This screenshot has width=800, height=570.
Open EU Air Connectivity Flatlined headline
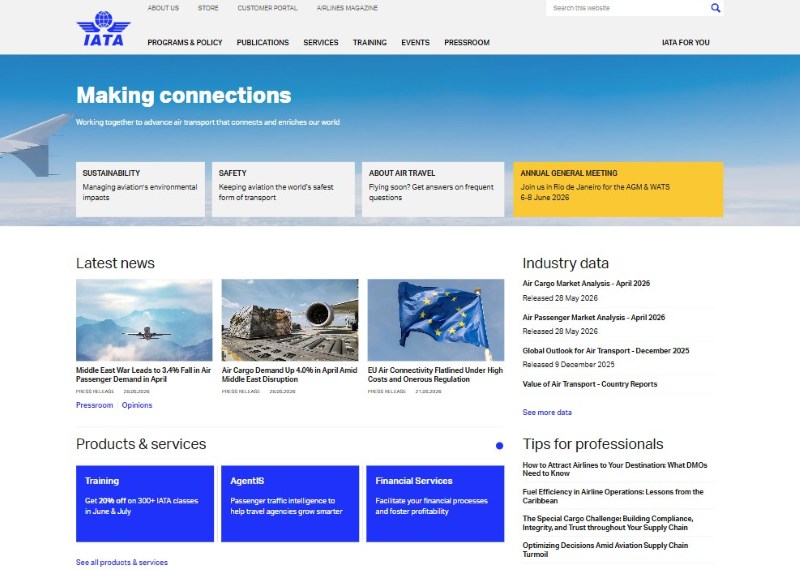coord(435,375)
